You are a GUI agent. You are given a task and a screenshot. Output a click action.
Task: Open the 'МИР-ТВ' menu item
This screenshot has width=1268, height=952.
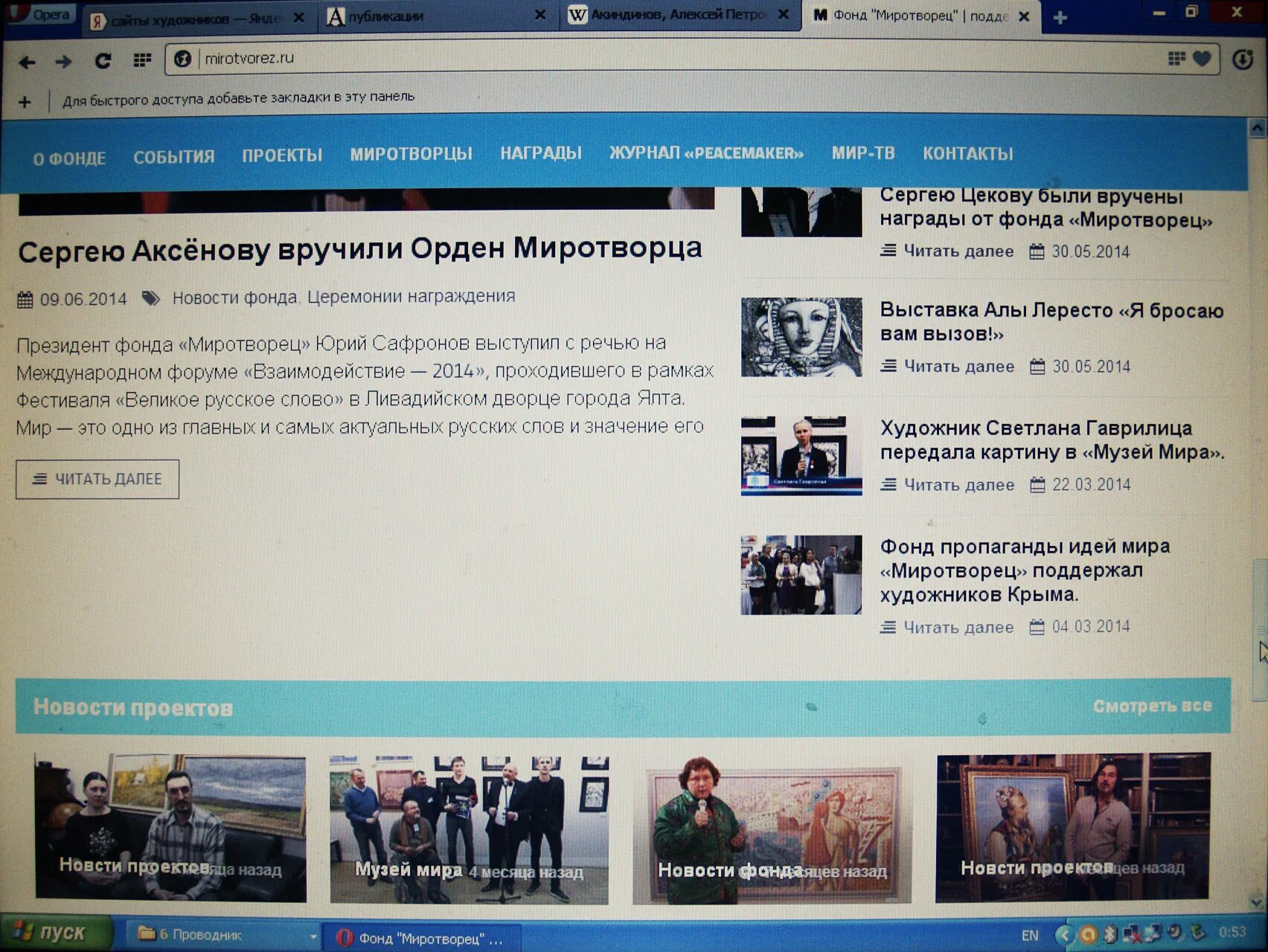(863, 153)
